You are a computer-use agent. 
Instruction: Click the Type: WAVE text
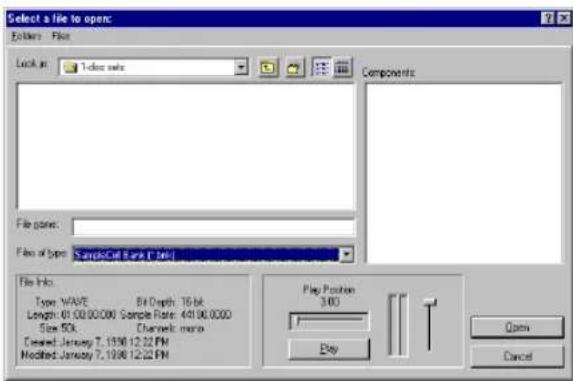tap(61, 302)
